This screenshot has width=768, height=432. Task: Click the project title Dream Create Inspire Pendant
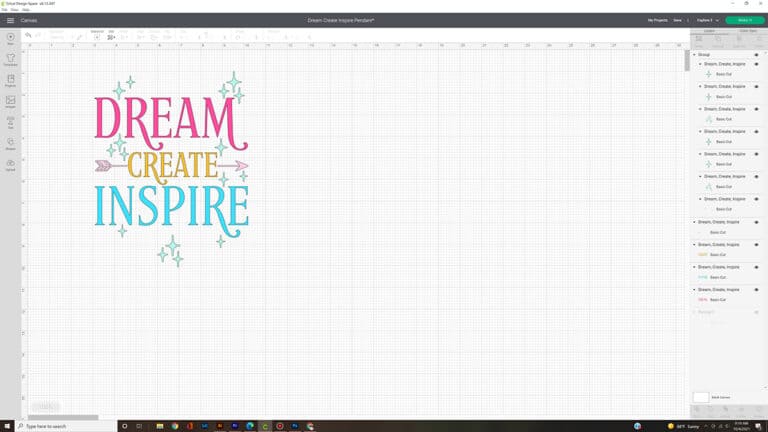(x=341, y=21)
